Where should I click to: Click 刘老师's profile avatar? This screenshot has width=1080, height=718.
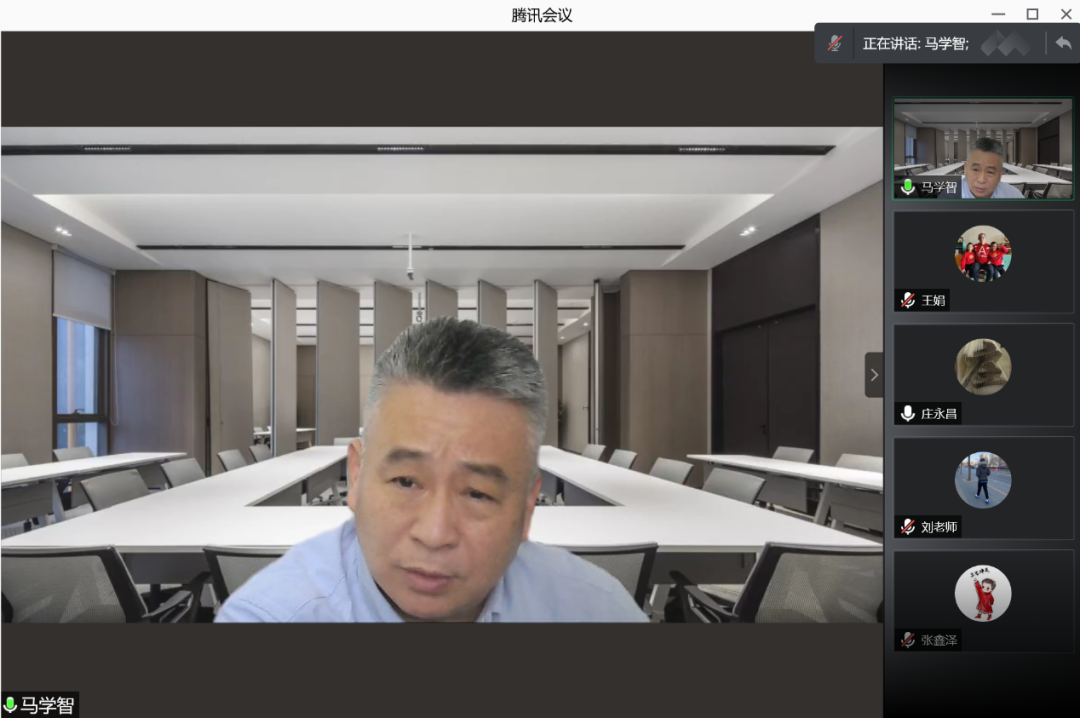click(x=982, y=480)
